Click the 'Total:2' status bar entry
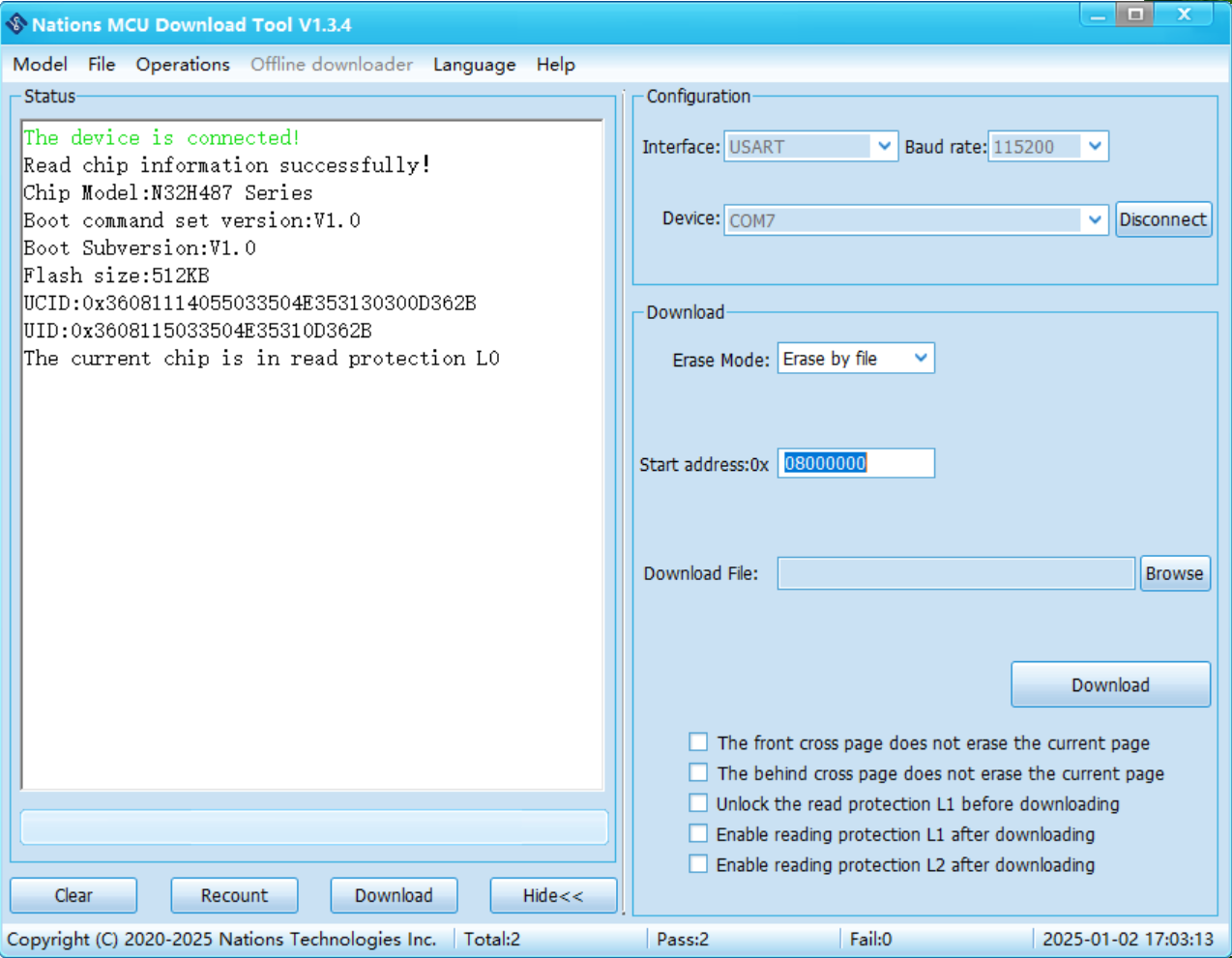The height and width of the screenshot is (958, 1232). tap(492, 940)
